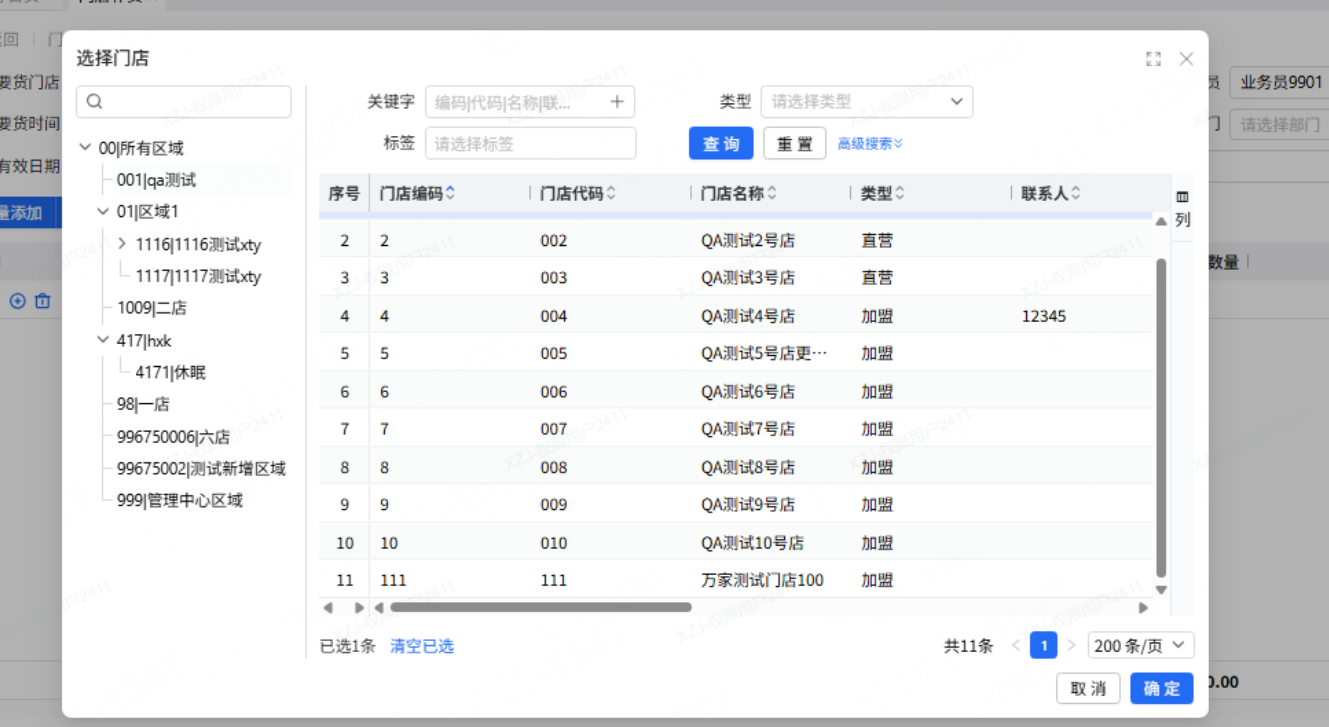Screen dimensions: 1329x727
Task: Open the 200 条/页 page size dropdown
Action: tap(1140, 646)
